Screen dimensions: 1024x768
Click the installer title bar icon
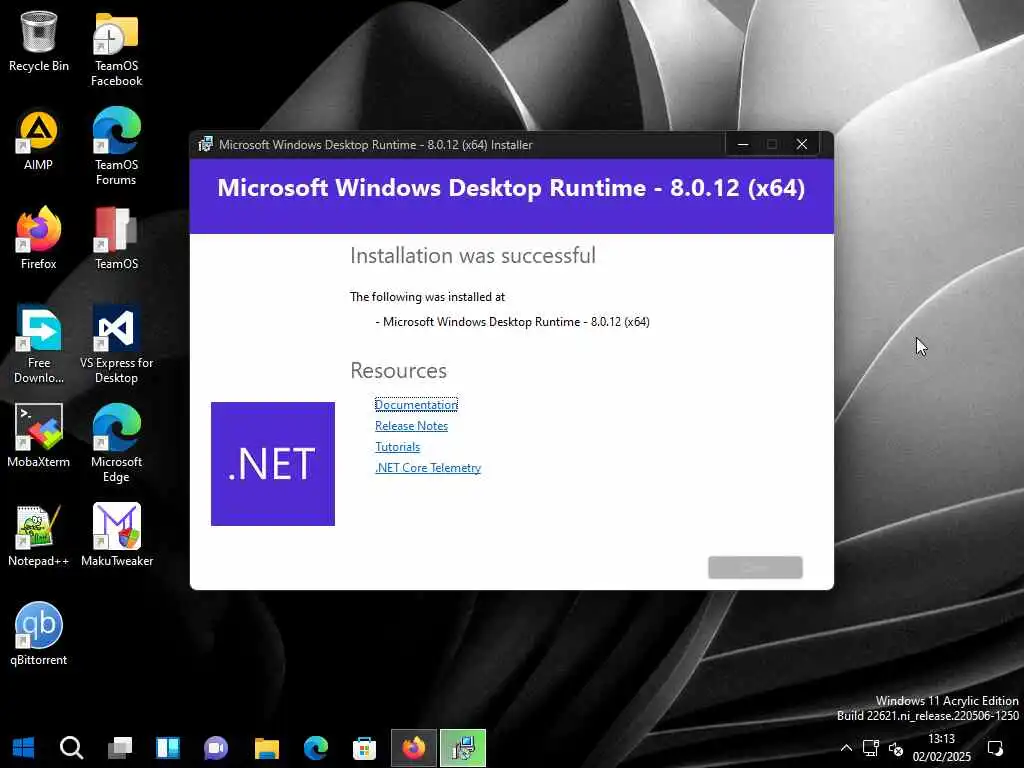click(205, 144)
